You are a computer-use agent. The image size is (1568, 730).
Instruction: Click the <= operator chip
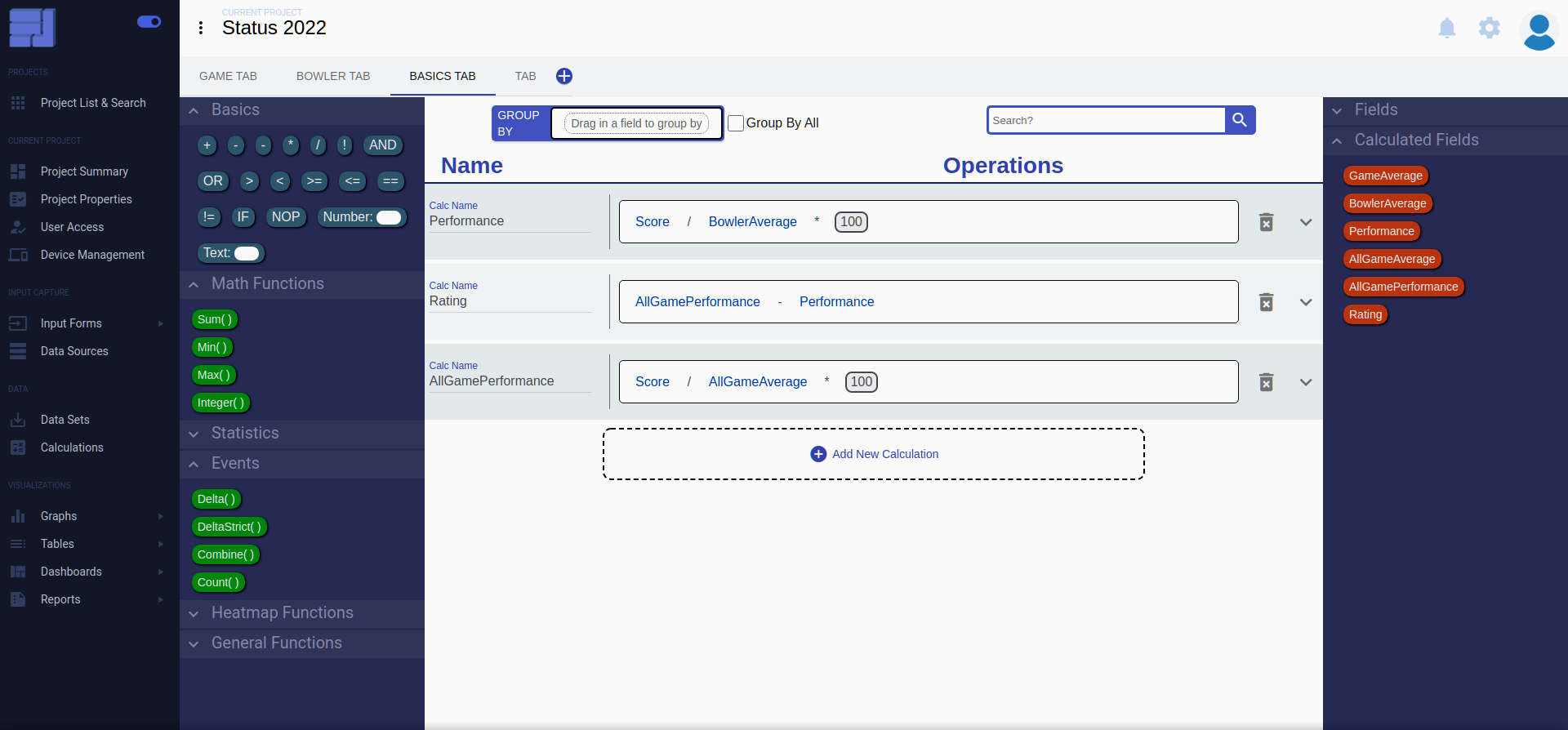coord(353,181)
